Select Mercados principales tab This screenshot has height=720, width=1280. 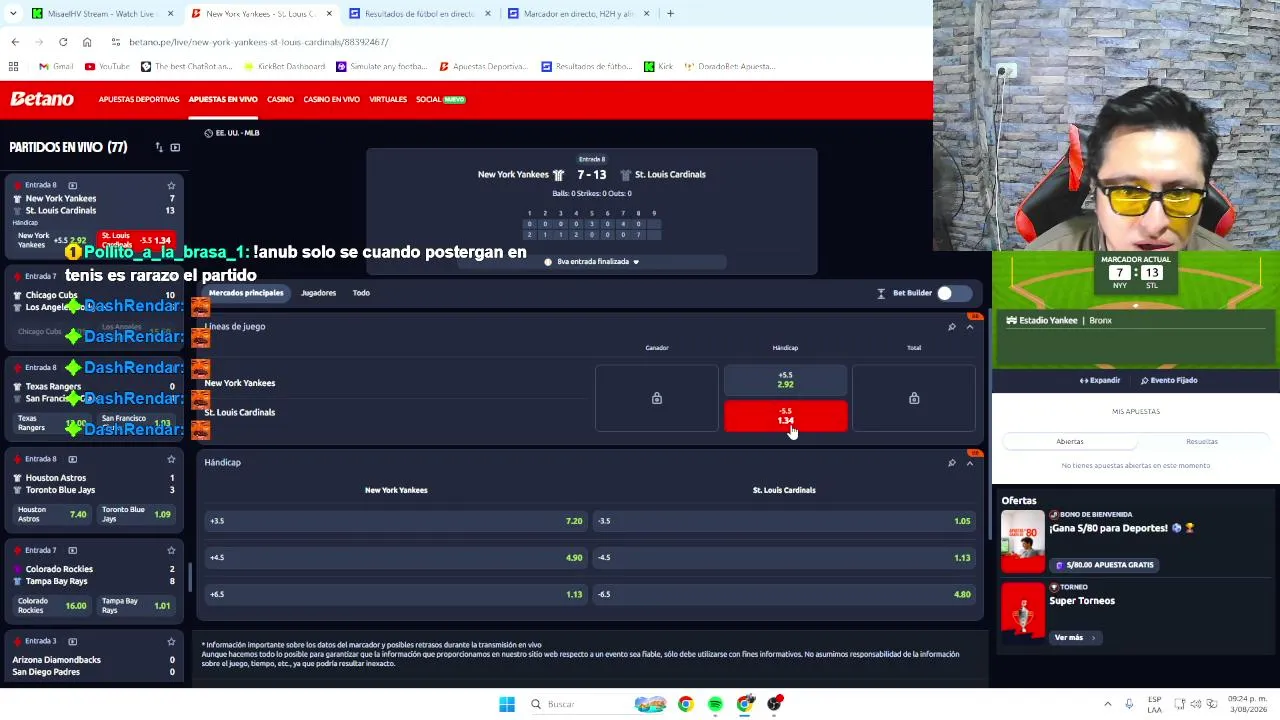pos(246,293)
